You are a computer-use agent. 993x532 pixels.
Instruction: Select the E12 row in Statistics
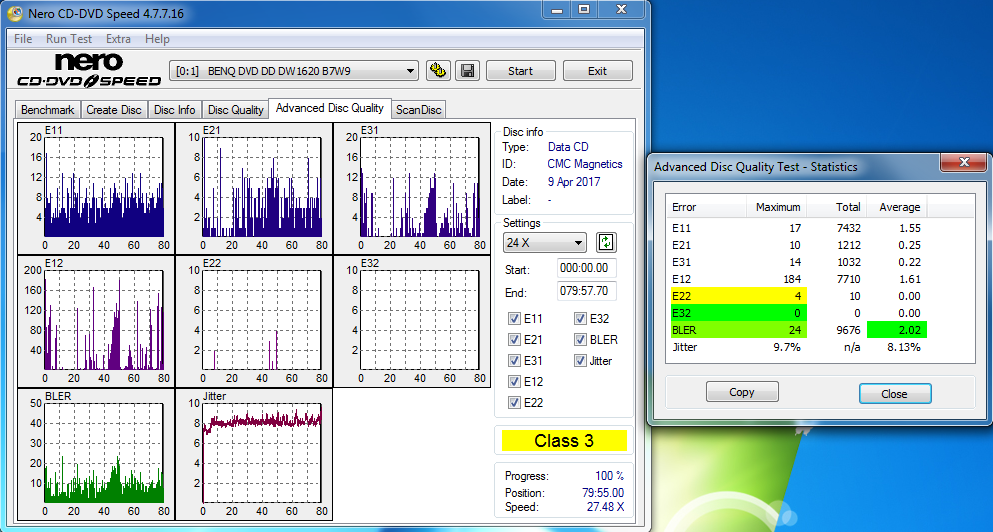pos(797,279)
